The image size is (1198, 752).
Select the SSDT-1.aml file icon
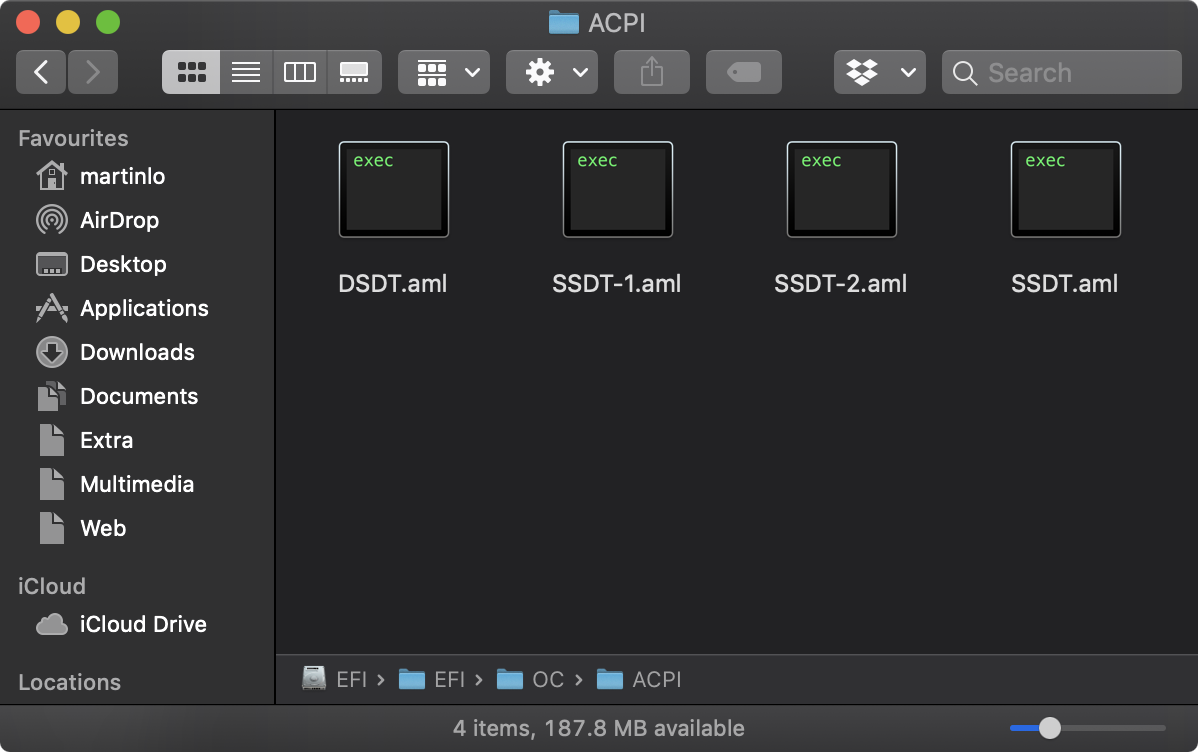pyautogui.click(x=618, y=190)
